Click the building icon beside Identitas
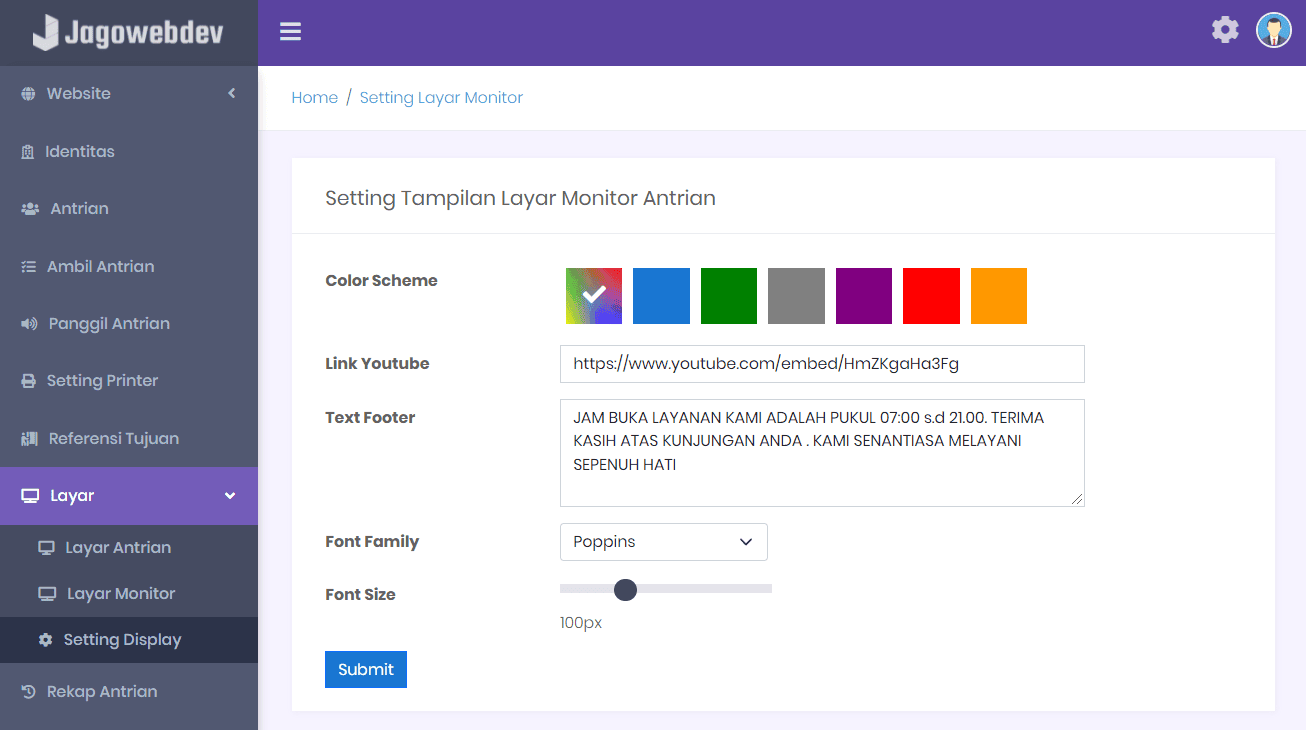1306x730 pixels. 28,152
